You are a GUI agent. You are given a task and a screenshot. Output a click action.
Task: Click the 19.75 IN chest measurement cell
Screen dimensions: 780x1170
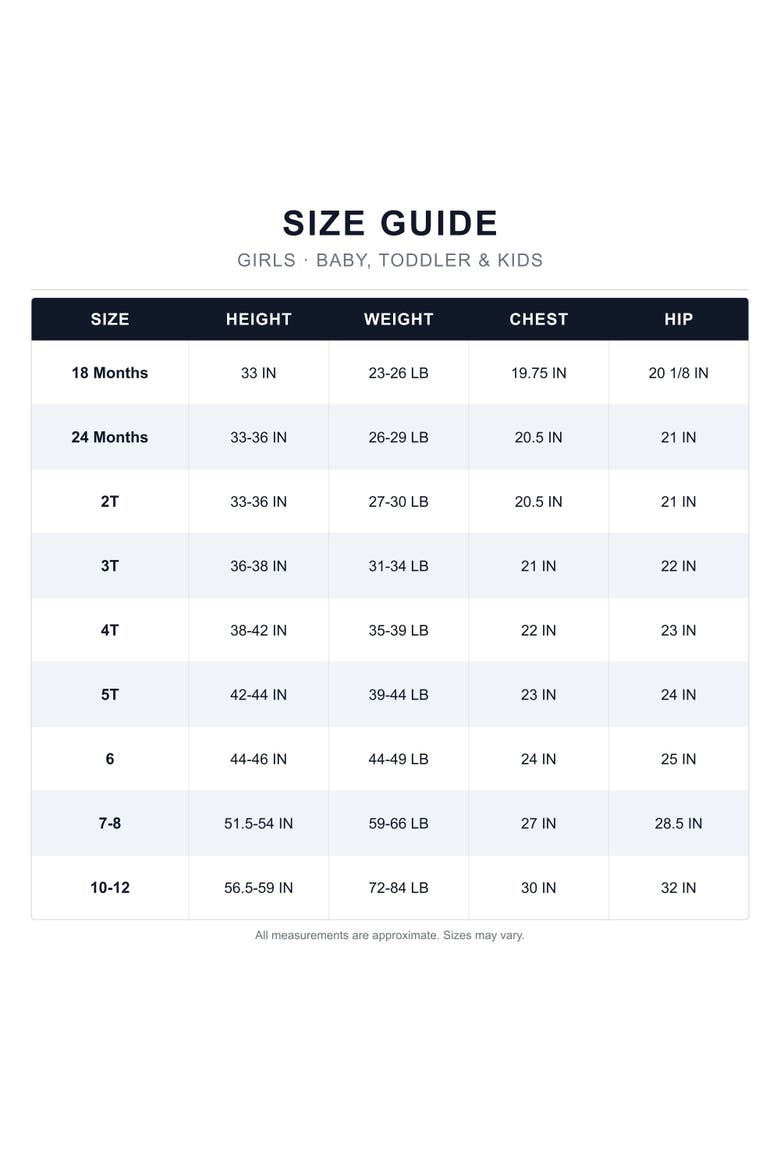(538, 373)
